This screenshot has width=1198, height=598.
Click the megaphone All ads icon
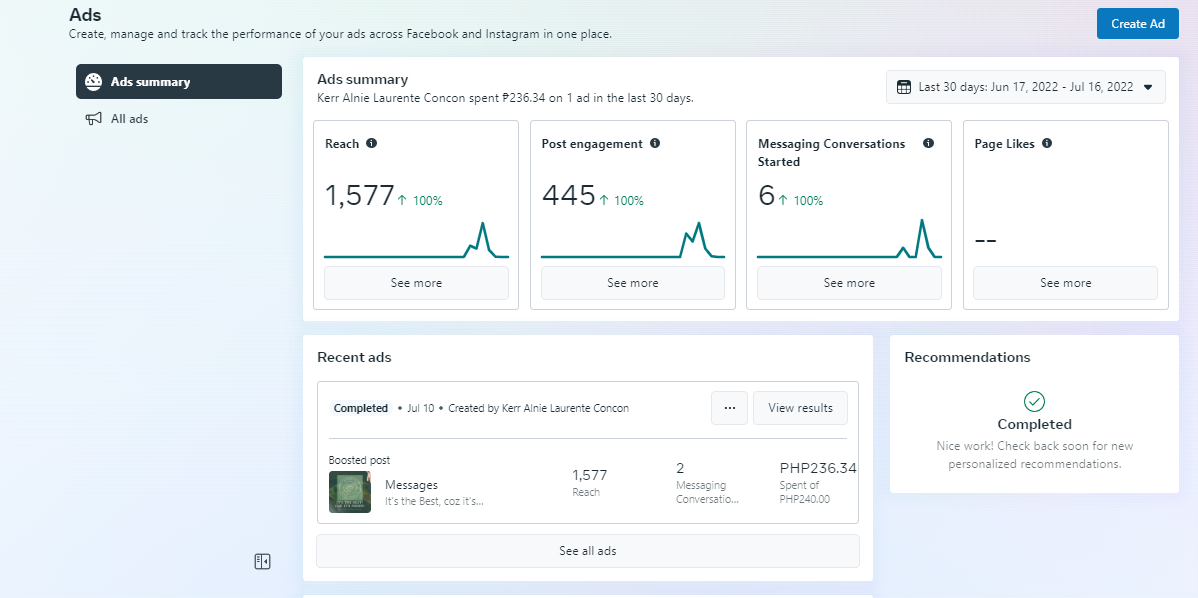click(94, 119)
